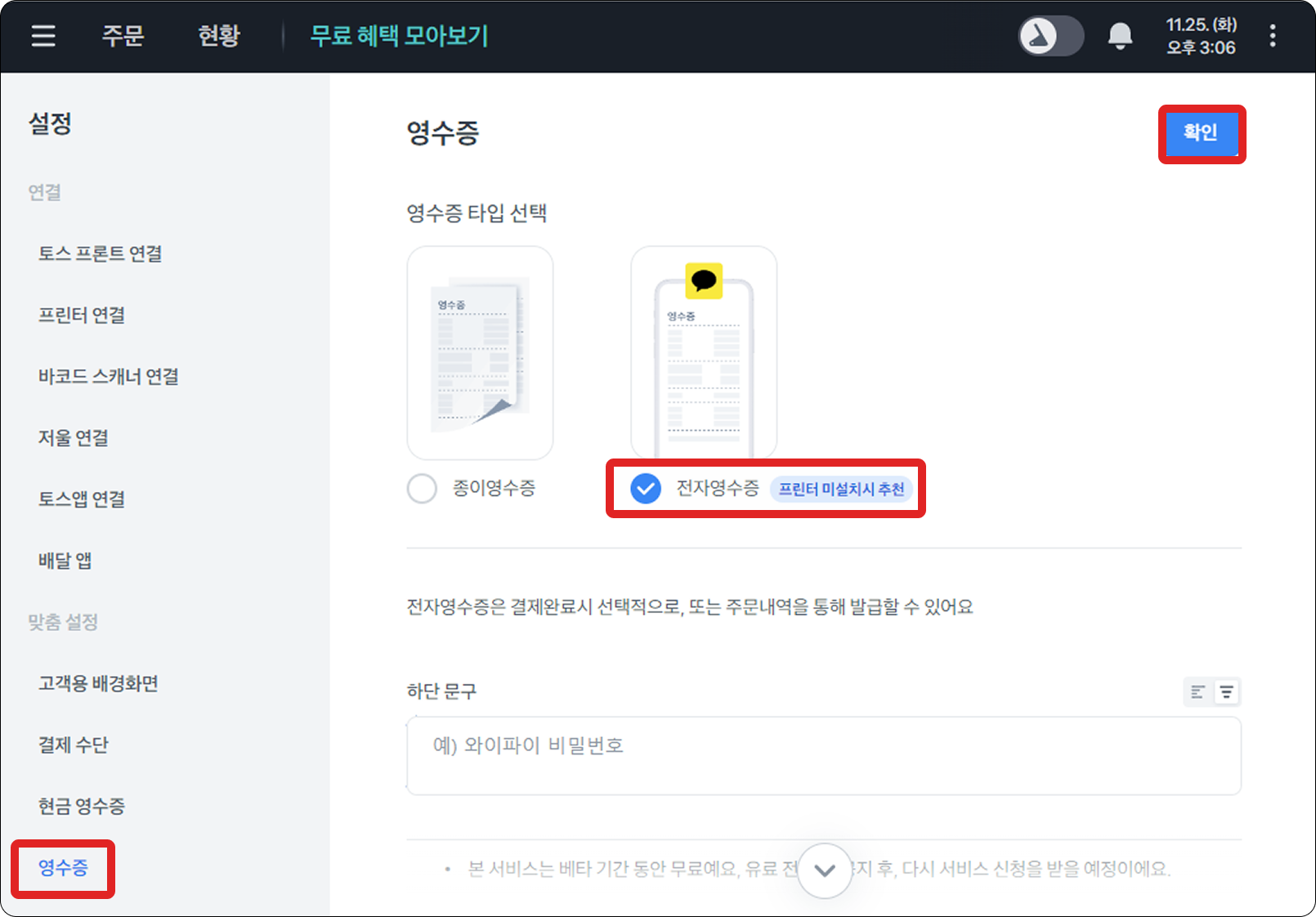Open the hamburger menu

[x=43, y=36]
